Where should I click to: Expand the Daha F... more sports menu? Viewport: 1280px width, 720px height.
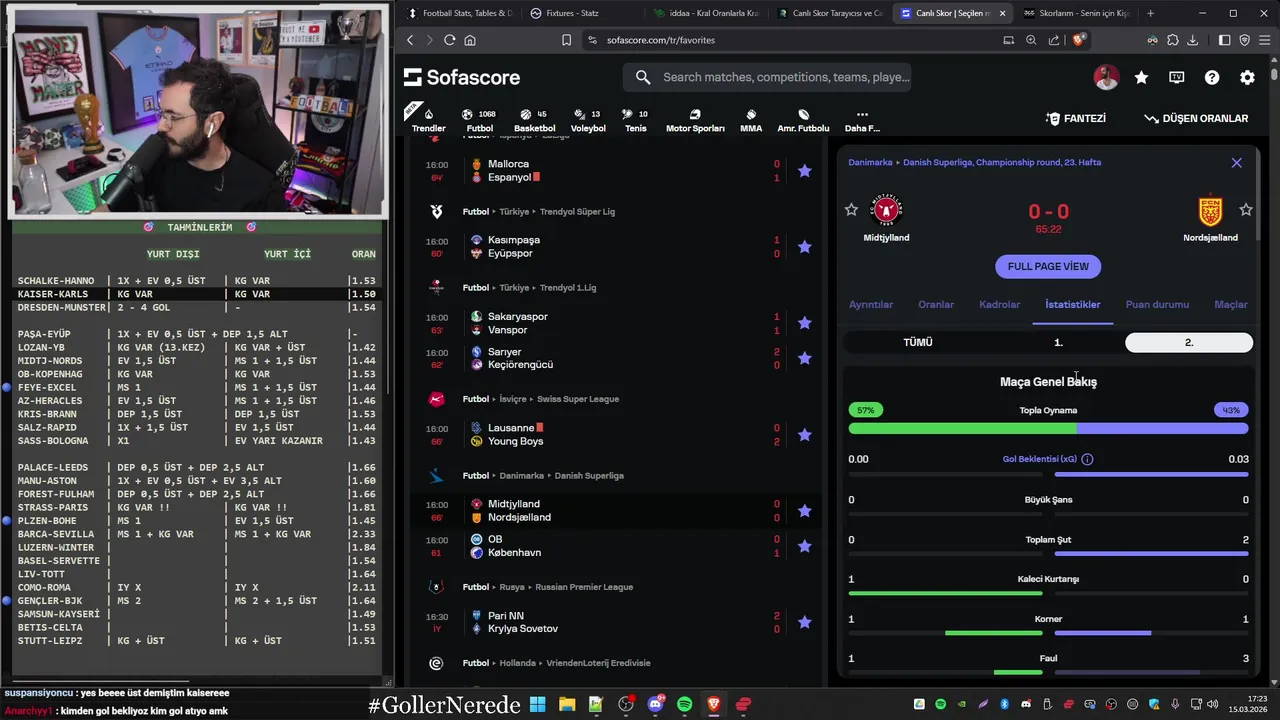pyautogui.click(x=862, y=119)
